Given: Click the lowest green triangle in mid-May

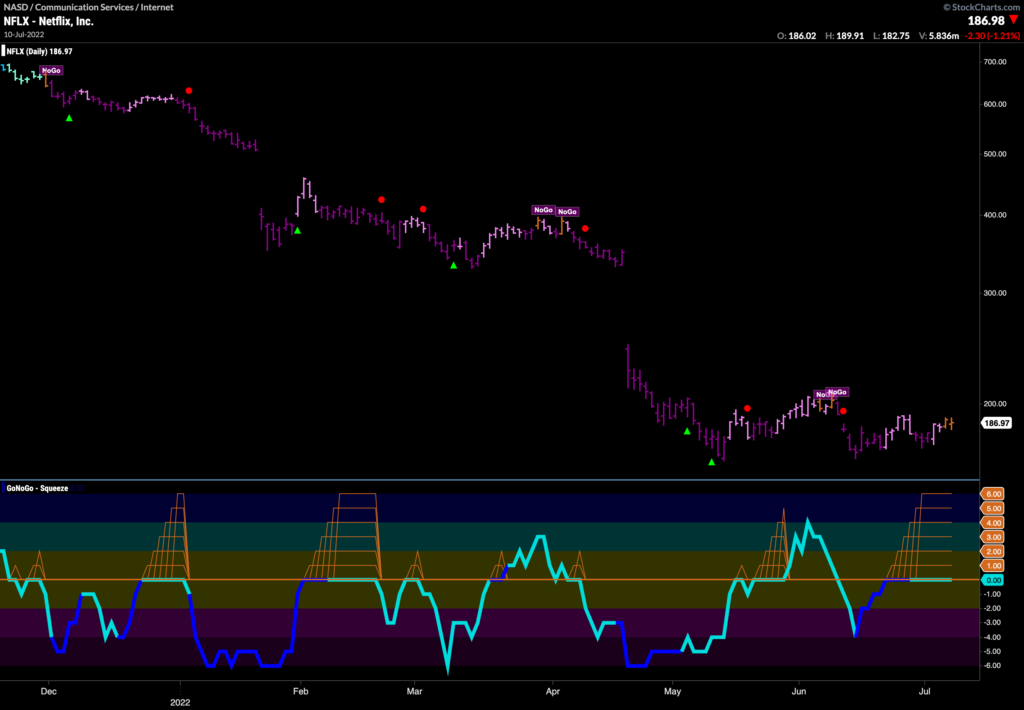Looking at the screenshot, I should (x=712, y=462).
